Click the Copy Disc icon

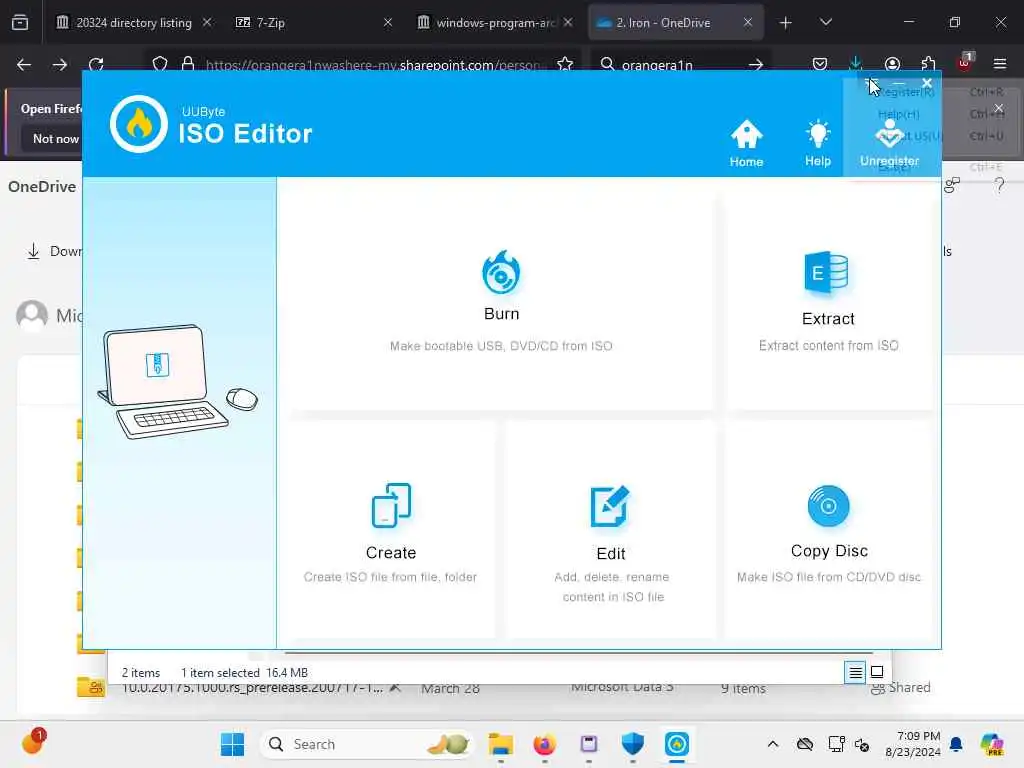(x=828, y=505)
